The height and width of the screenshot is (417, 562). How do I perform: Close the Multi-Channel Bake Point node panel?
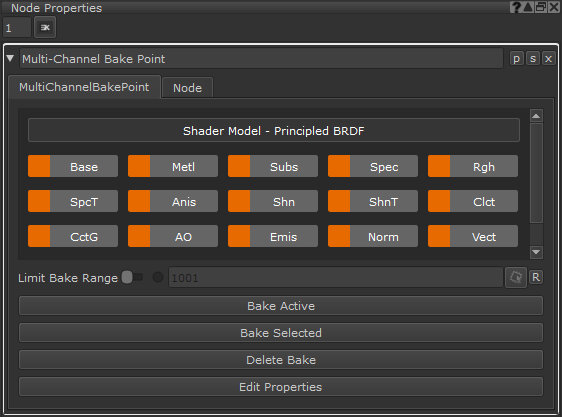point(548,59)
